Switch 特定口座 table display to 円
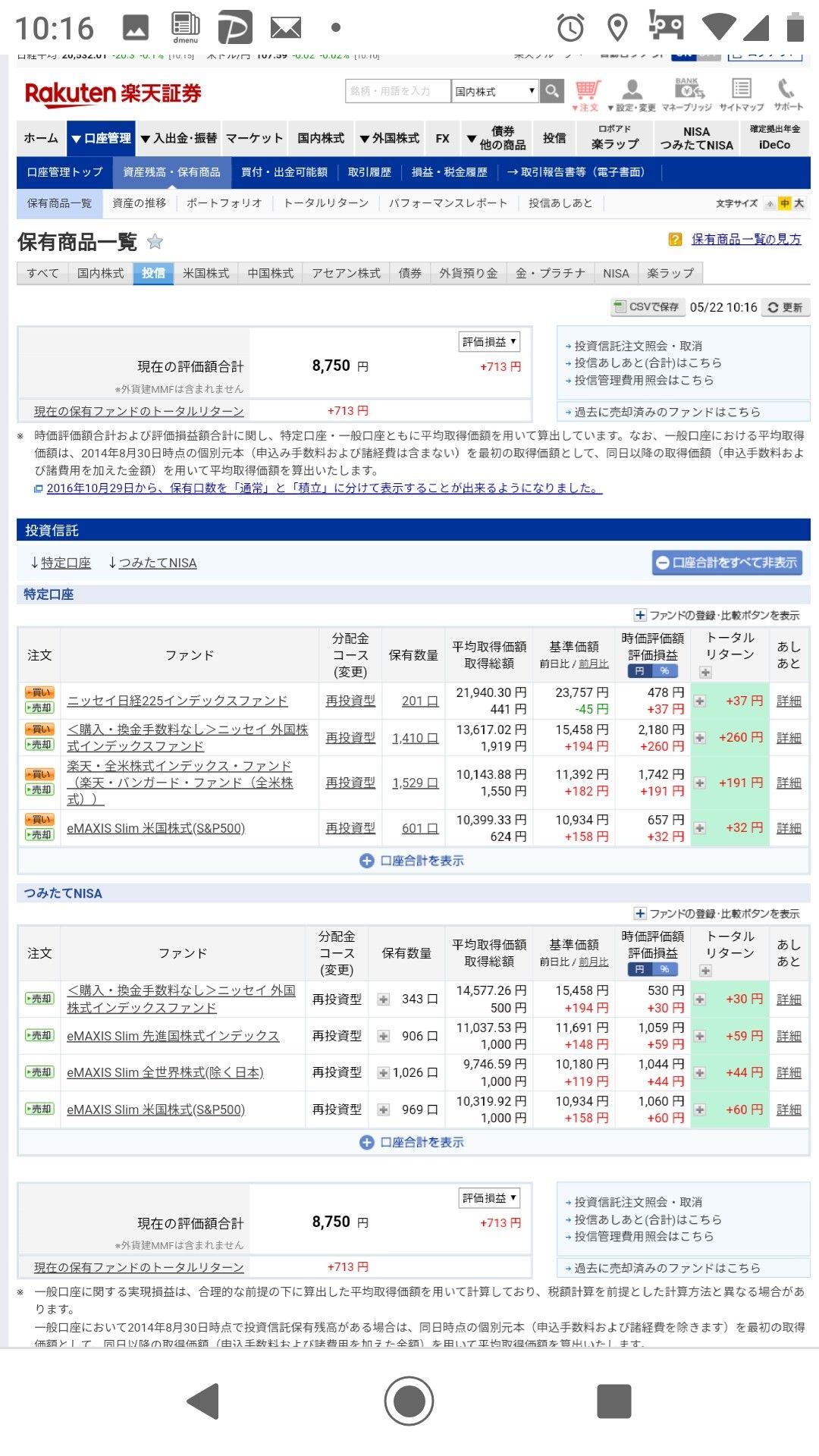The width and height of the screenshot is (819, 1456). tap(639, 671)
